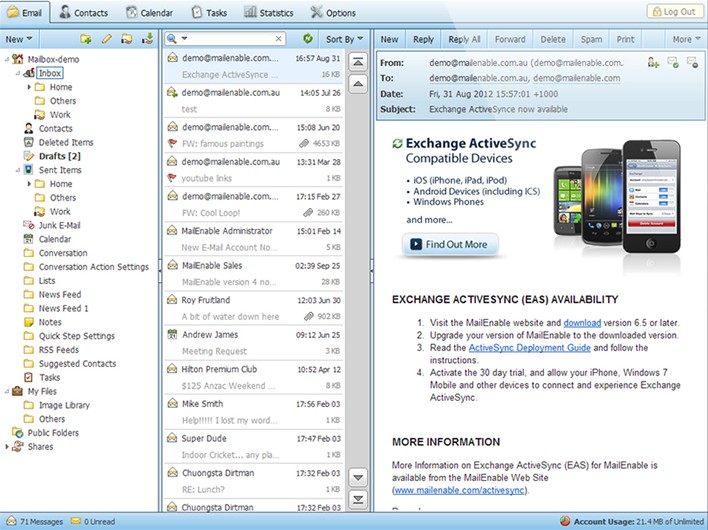Expand the Home folder under Sent Items
The height and width of the screenshot is (530, 708).
pyautogui.click(x=29, y=184)
